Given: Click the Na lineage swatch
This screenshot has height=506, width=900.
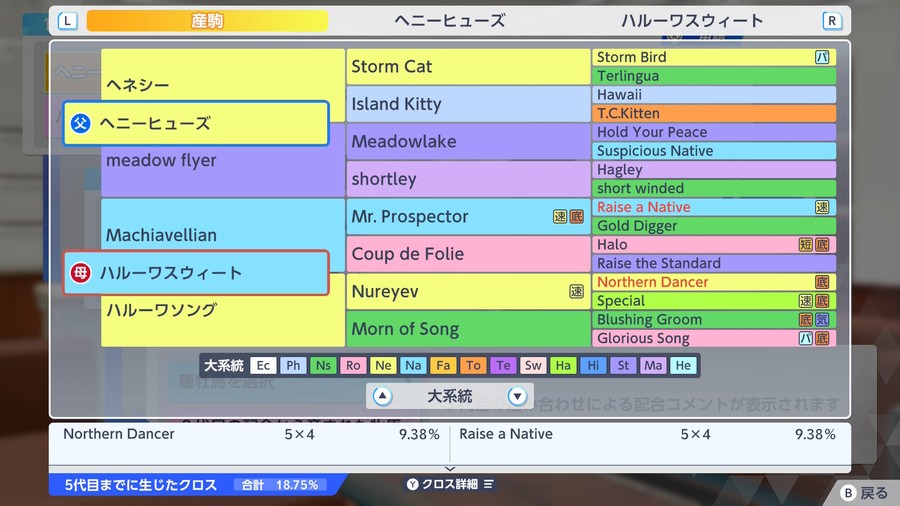Looking at the screenshot, I should (x=413, y=365).
